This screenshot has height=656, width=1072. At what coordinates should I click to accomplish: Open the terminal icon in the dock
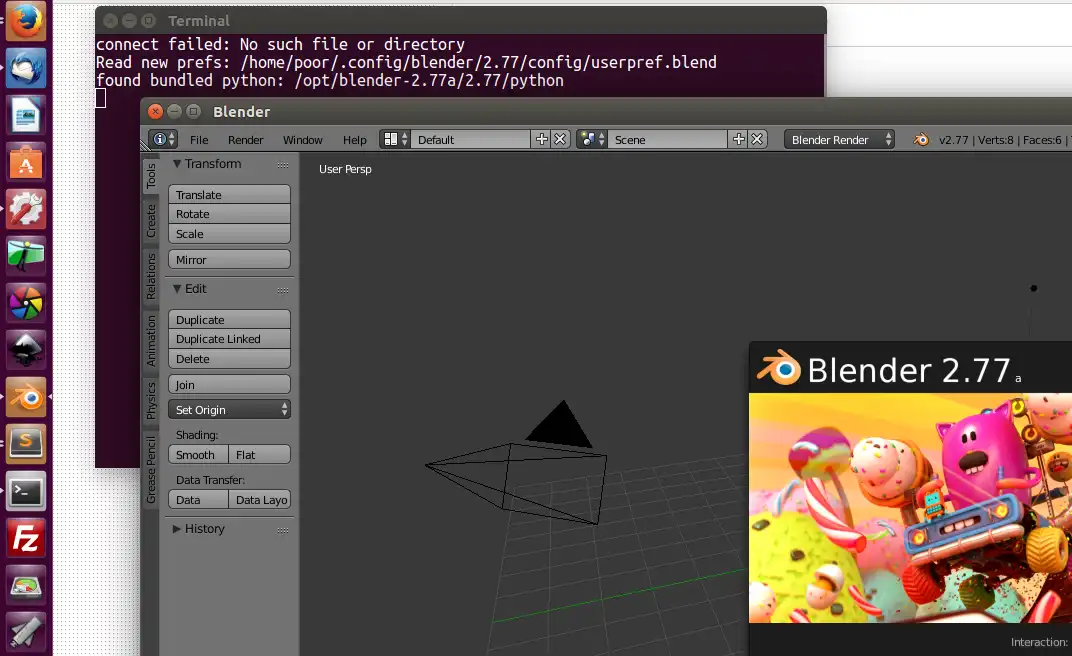pos(25,492)
